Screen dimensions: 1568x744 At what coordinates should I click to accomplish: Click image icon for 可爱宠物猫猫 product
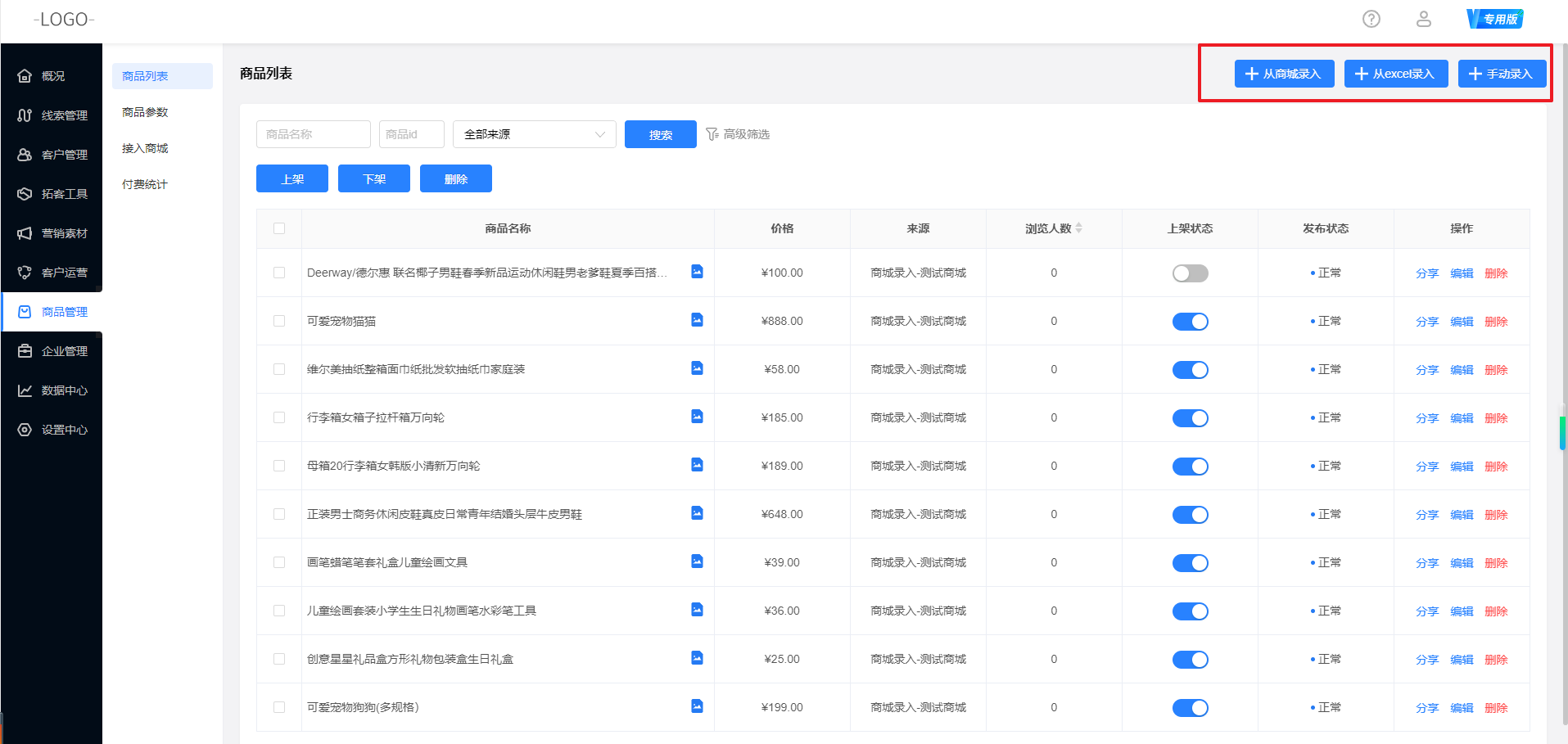click(697, 320)
